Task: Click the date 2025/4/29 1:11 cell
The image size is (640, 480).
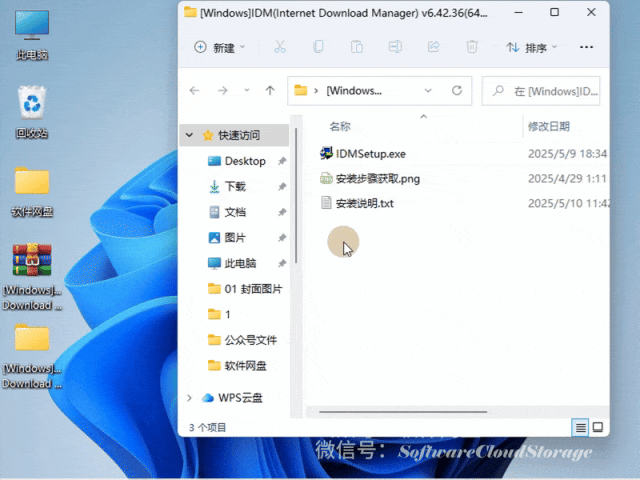Action: pos(567,179)
